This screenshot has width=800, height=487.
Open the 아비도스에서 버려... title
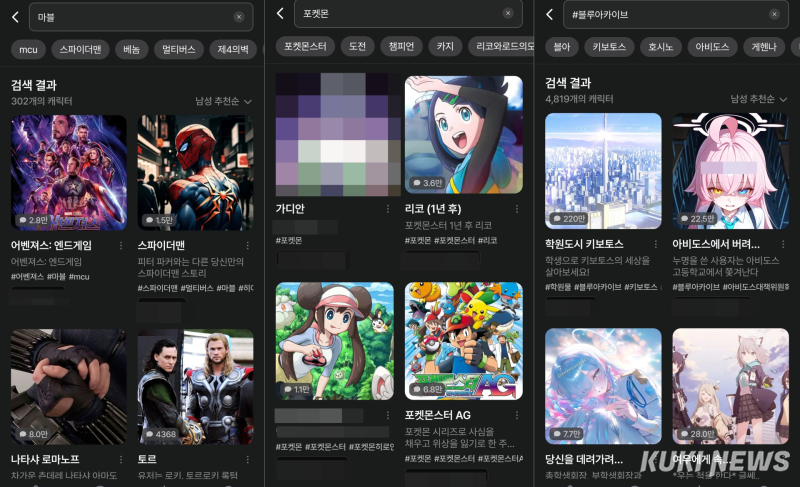(716, 244)
